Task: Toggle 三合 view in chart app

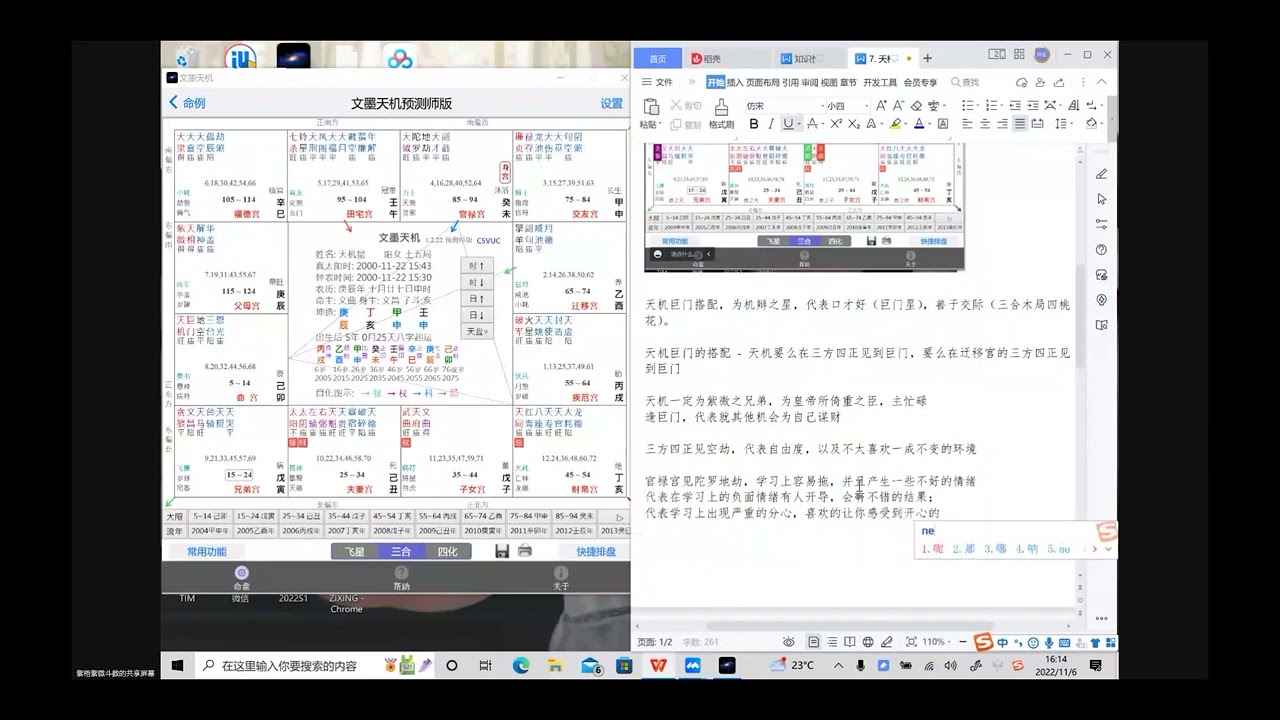Action: [x=401, y=551]
